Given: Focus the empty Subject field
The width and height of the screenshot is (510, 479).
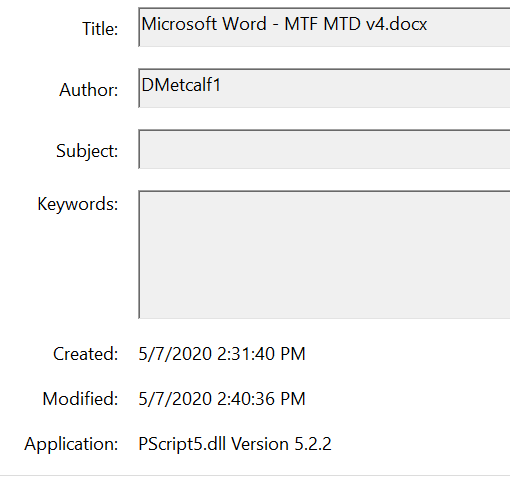Looking at the screenshot, I should pyautogui.click(x=324, y=149).
